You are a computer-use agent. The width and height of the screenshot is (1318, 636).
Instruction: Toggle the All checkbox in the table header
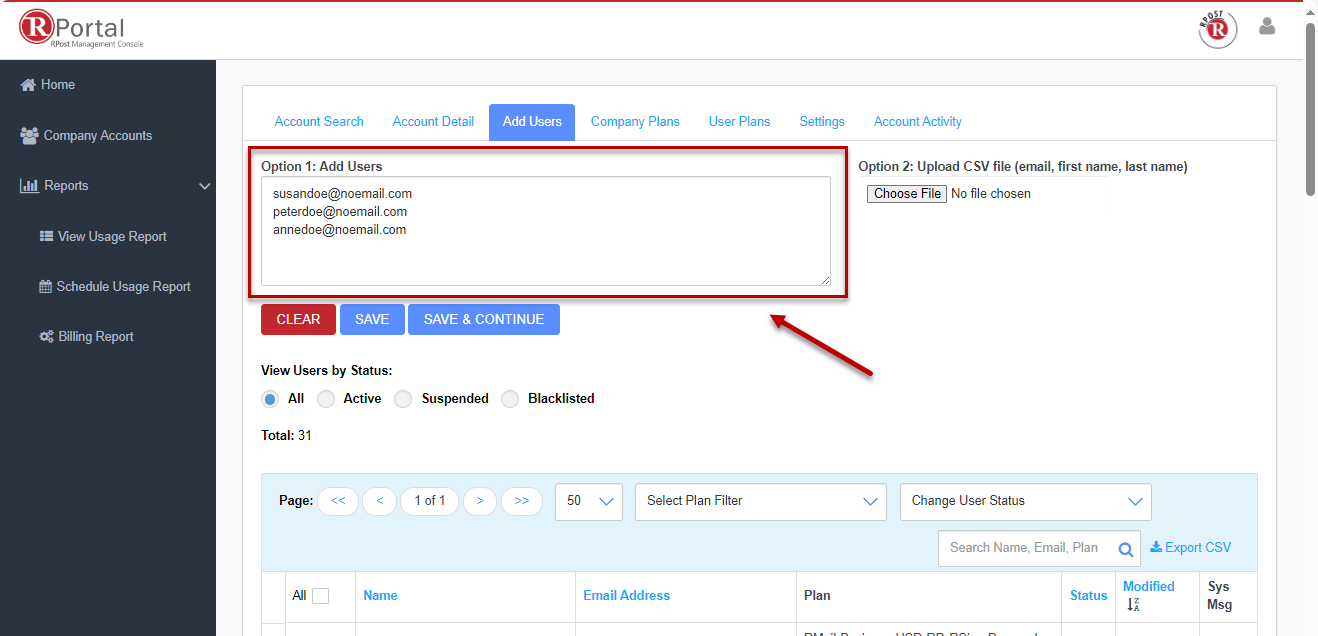[320, 594]
